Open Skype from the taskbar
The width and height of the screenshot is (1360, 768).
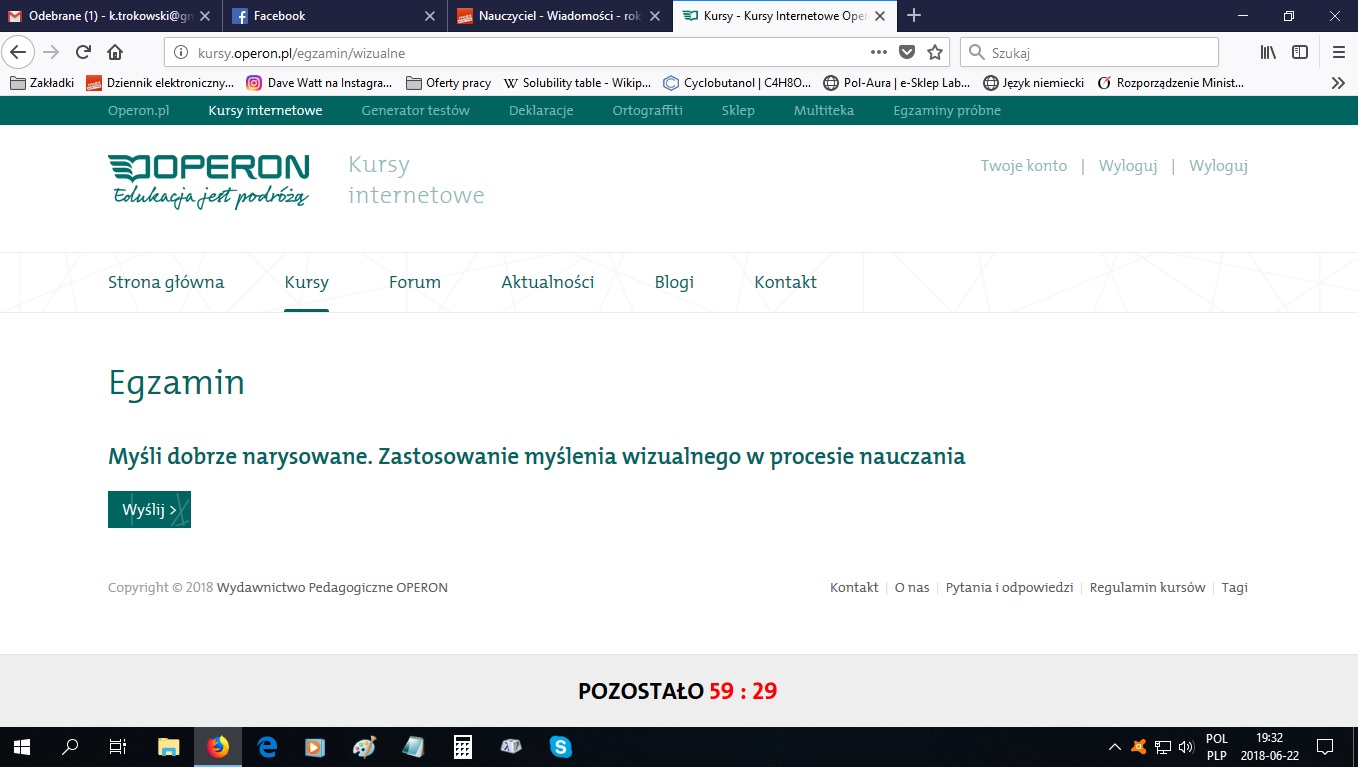point(560,747)
